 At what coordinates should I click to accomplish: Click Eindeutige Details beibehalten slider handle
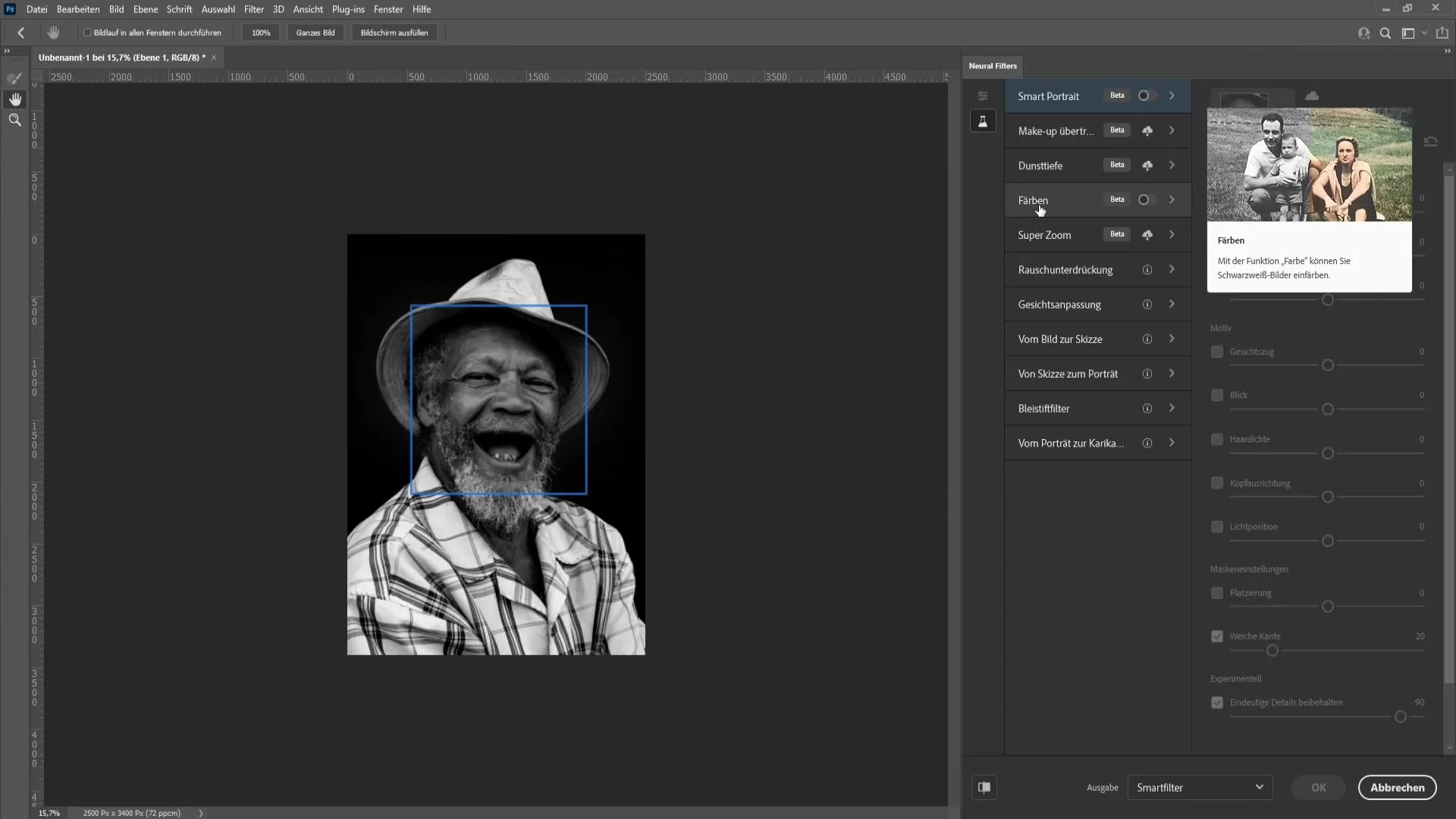1401,717
